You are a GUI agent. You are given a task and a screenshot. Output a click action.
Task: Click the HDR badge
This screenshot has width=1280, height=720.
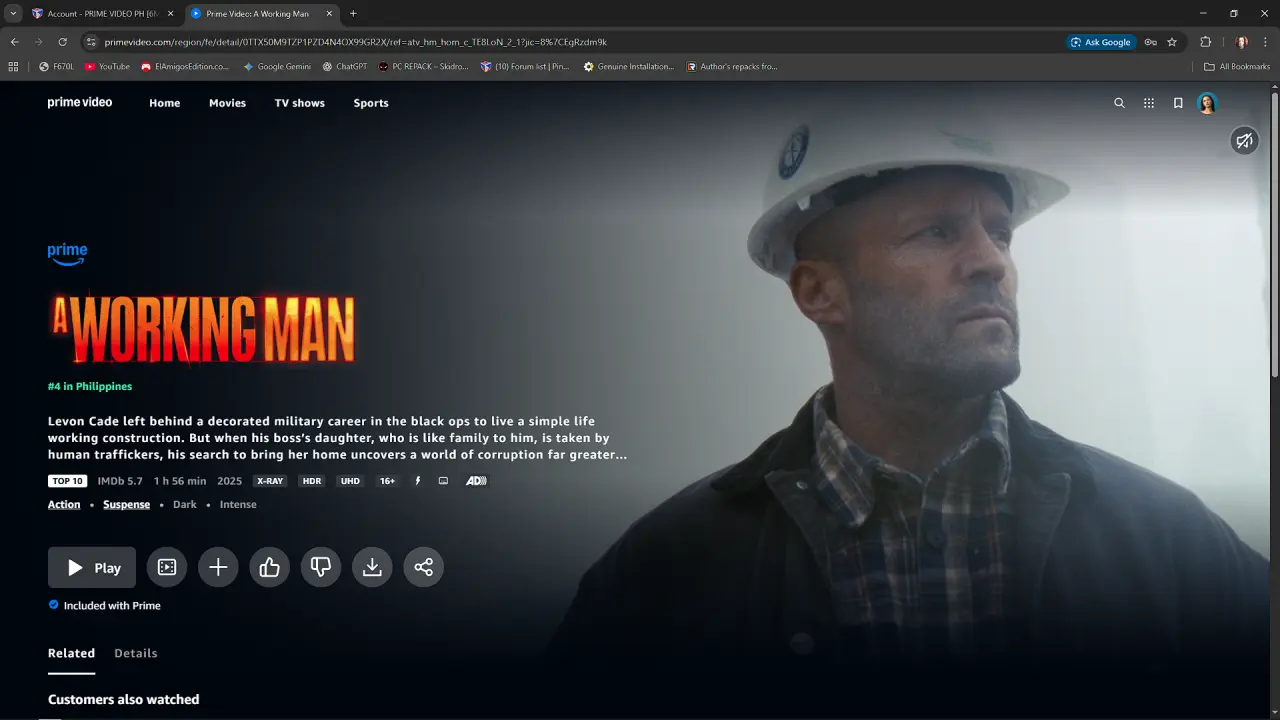(312, 481)
